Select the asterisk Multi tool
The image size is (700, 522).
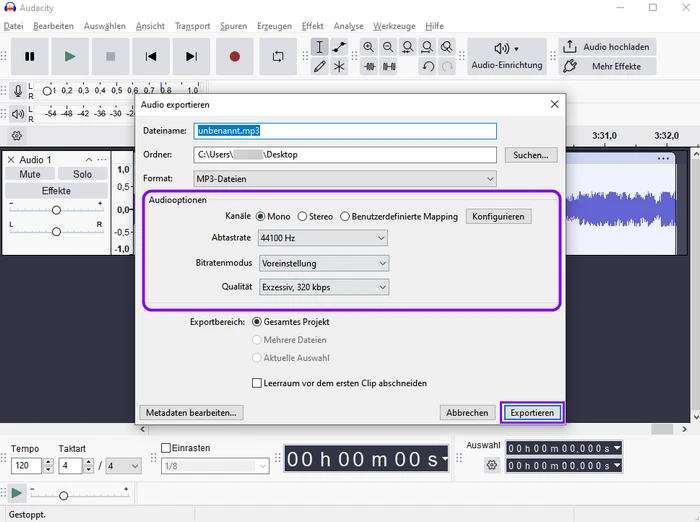click(x=339, y=67)
